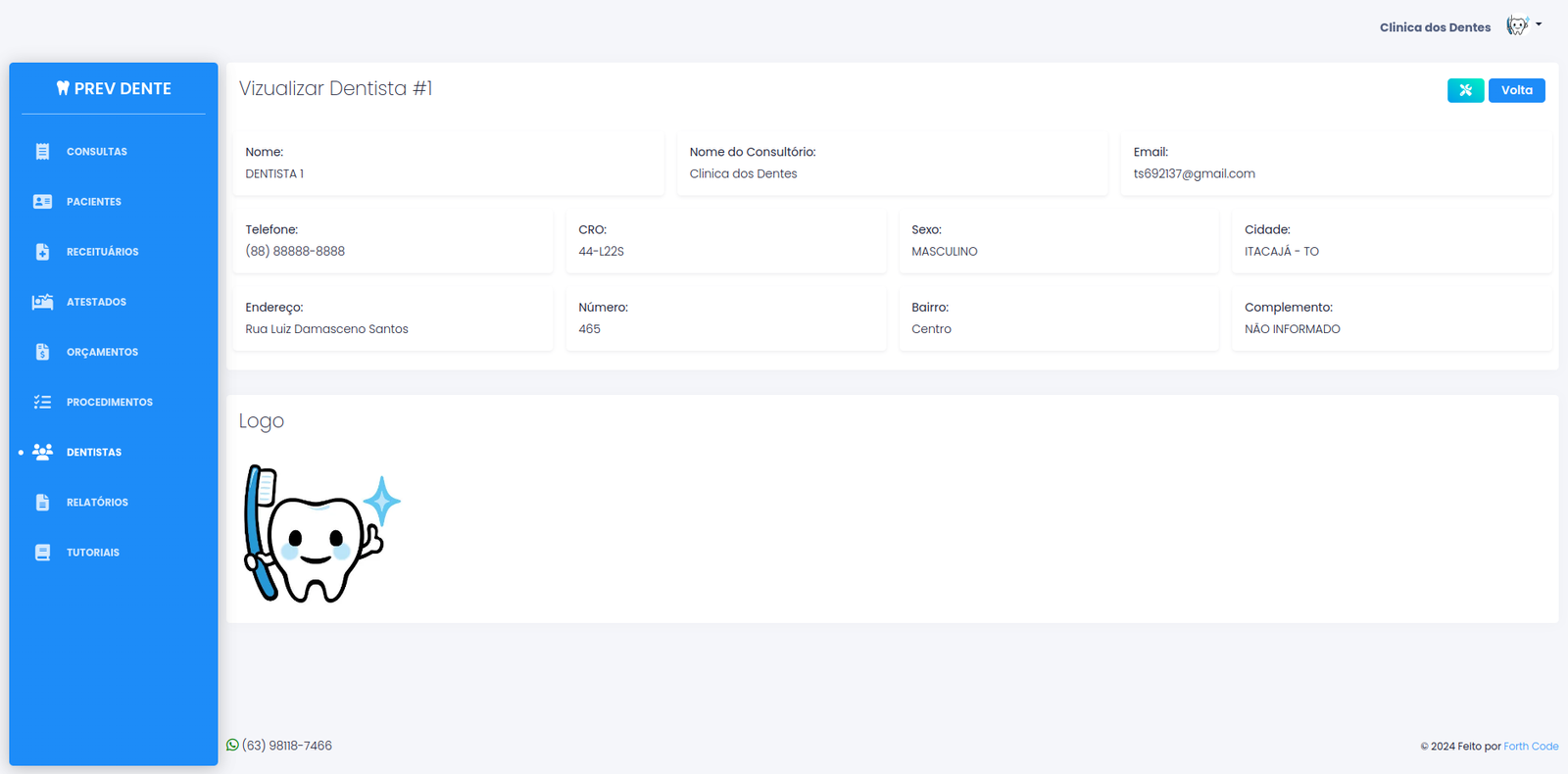Go to Pacientes menu item
The image size is (1568, 774).
tap(94, 202)
